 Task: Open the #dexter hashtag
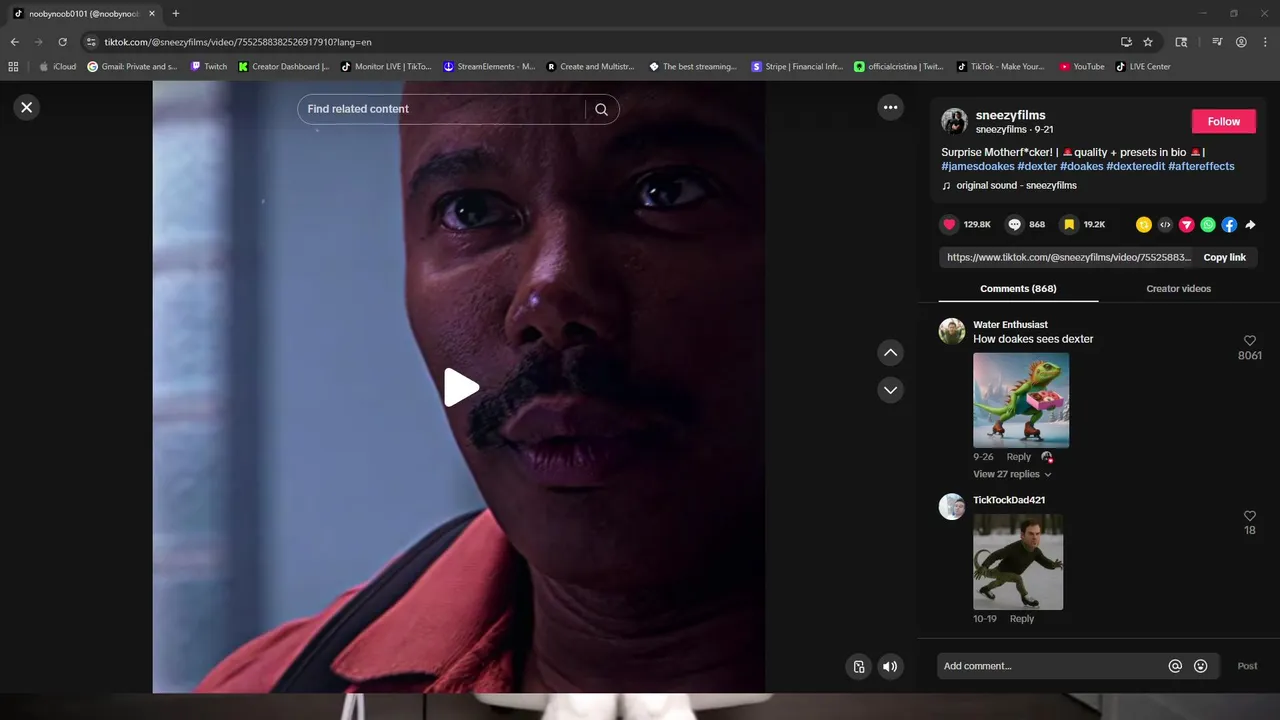1037,166
